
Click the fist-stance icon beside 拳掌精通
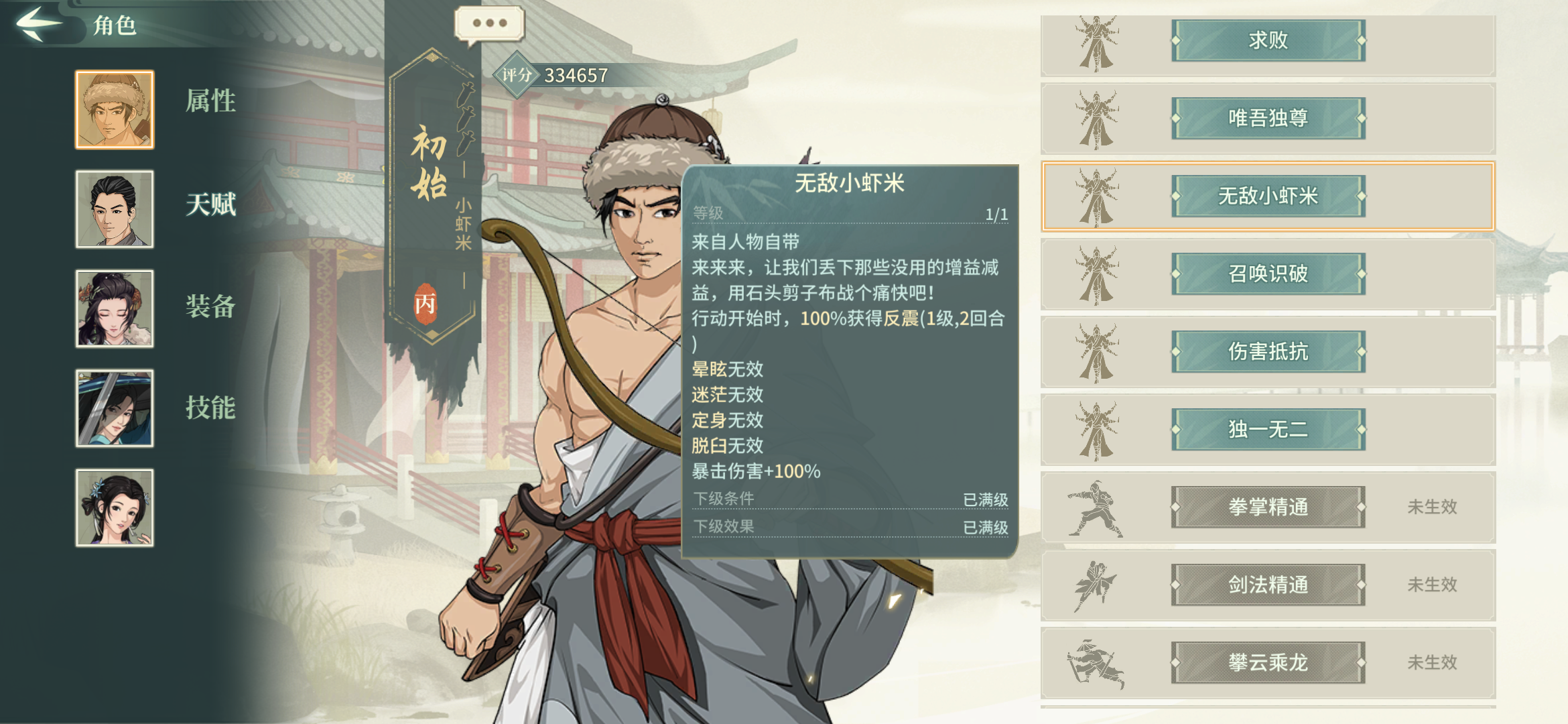pyautogui.click(x=1095, y=507)
